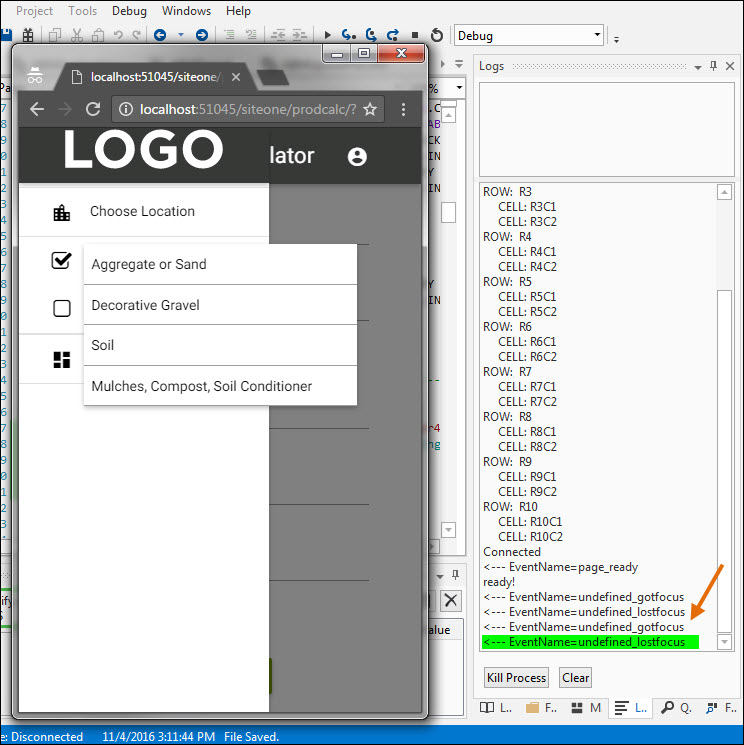
Task: Uncheck the checked checkbox in the sidebar
Action: pos(61,260)
